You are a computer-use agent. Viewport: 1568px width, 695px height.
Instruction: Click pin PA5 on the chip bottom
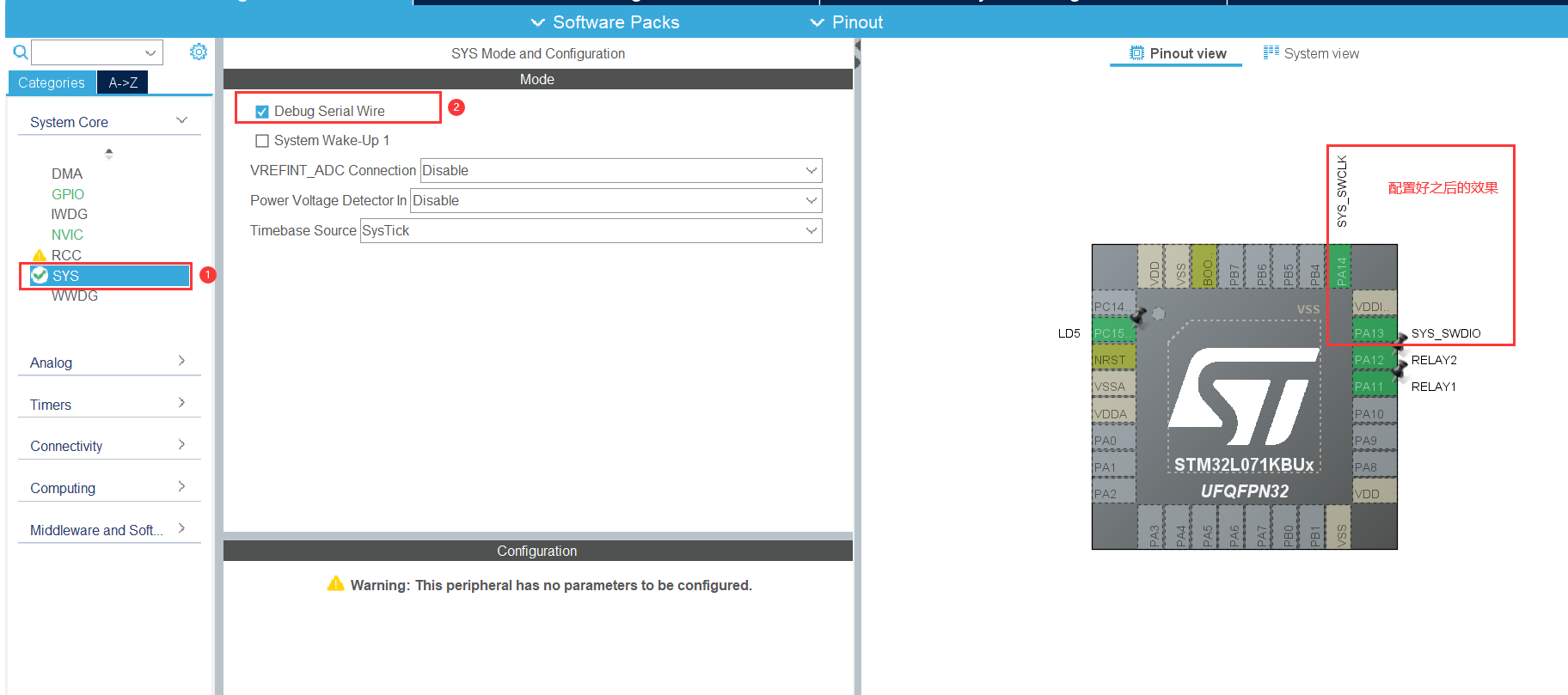pos(1206,527)
